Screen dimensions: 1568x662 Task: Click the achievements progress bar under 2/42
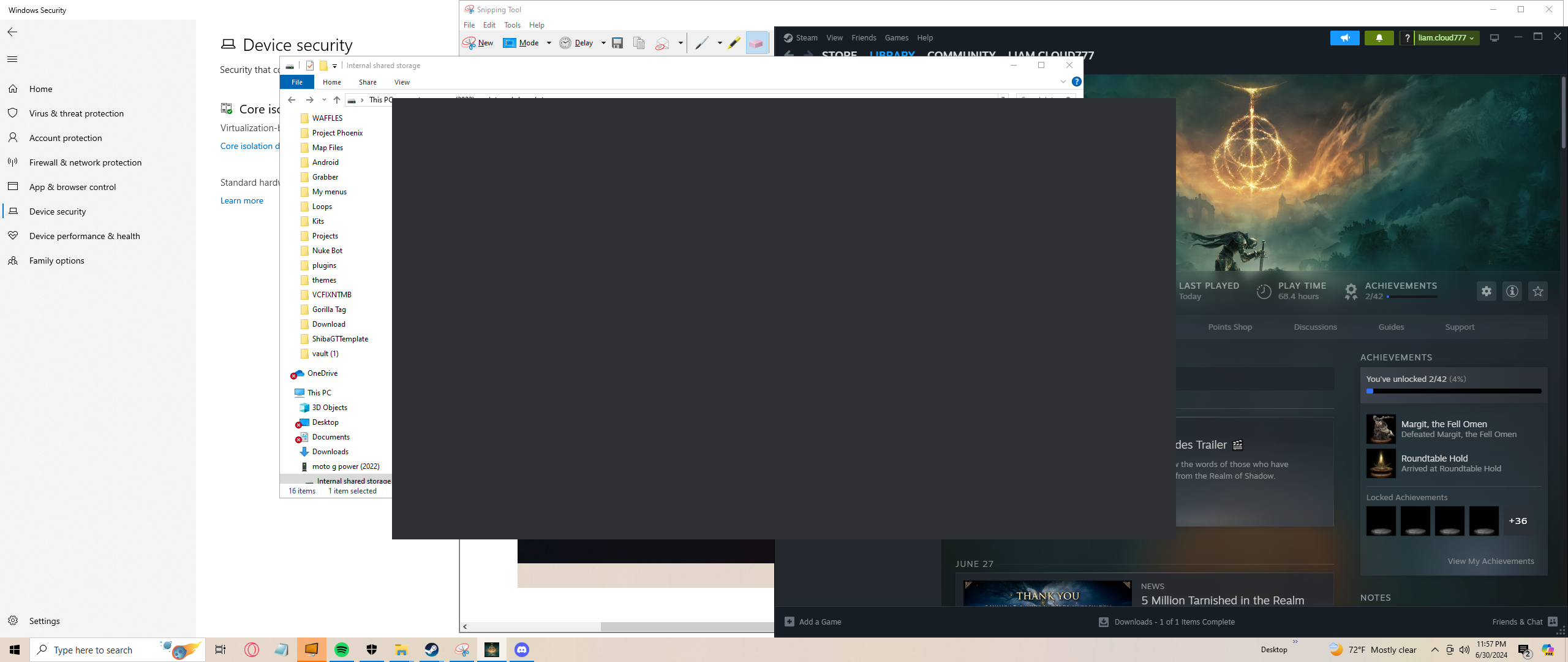pos(1412,297)
